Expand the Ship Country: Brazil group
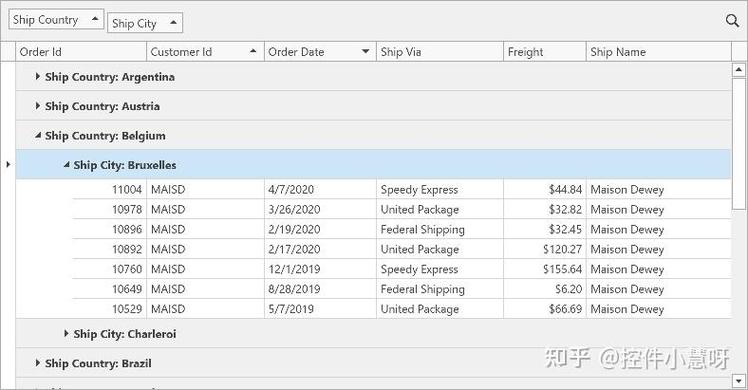Image resolution: width=748 pixels, height=390 pixels. [x=38, y=363]
